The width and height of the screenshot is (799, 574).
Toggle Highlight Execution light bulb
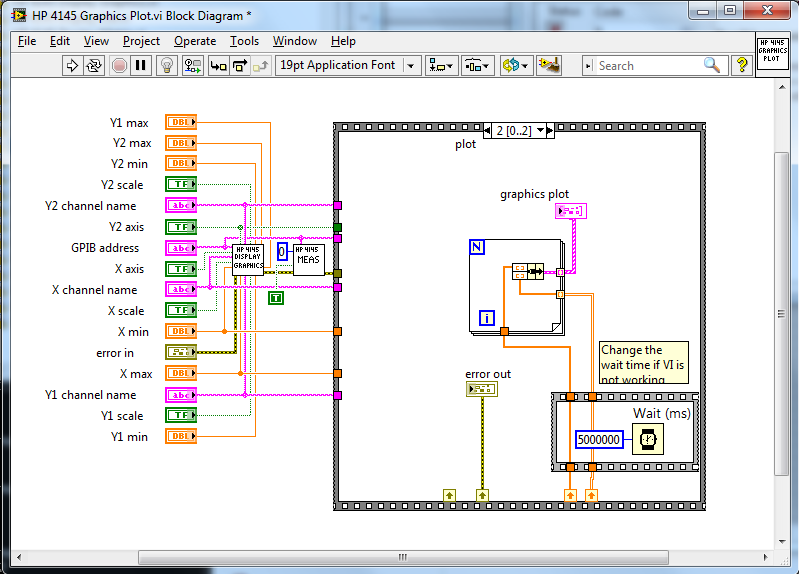click(167, 66)
